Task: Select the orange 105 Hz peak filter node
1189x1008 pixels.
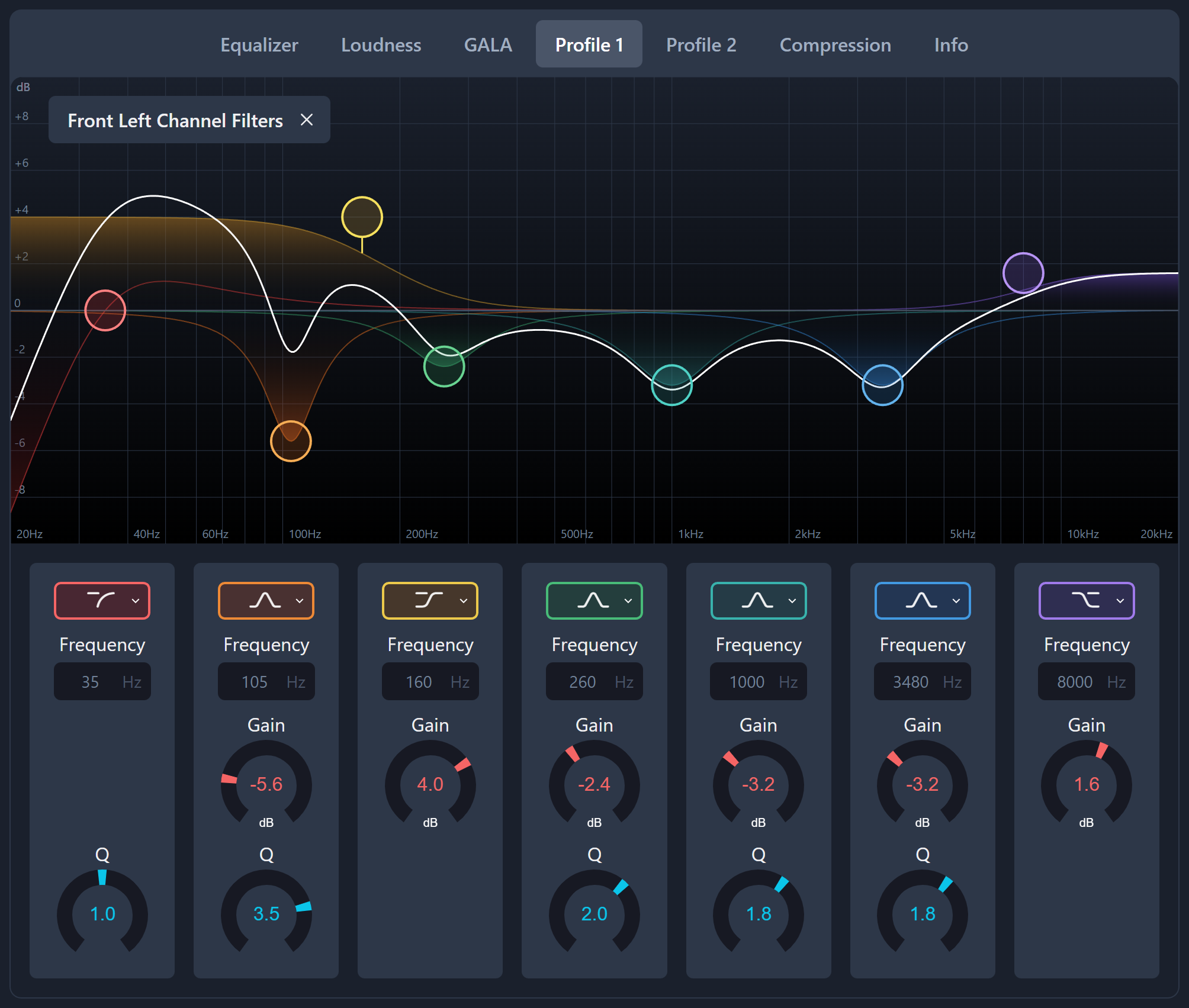Action: click(291, 441)
